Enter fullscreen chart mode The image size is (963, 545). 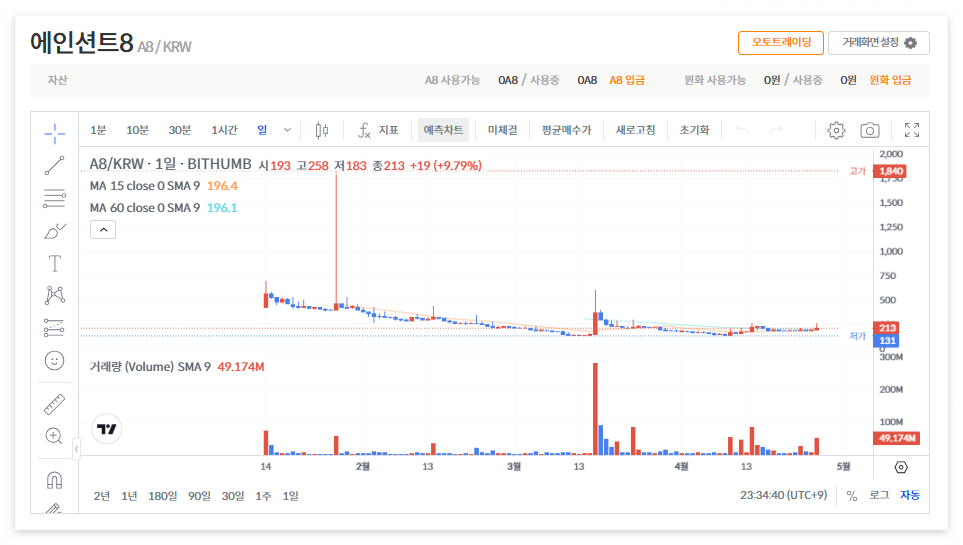(912, 130)
